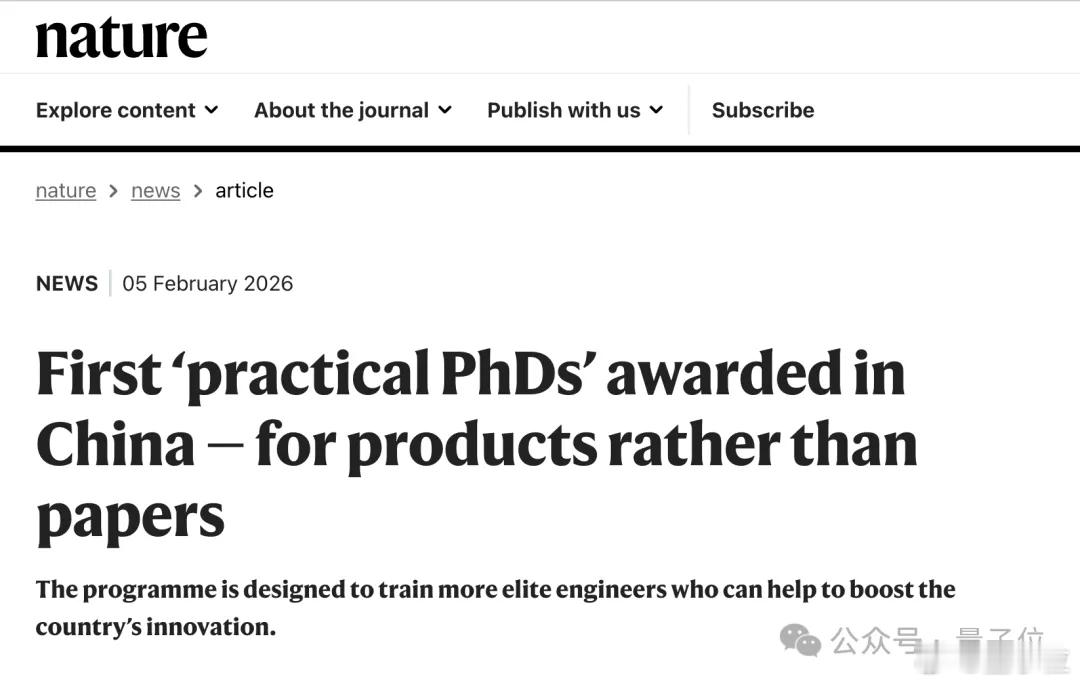Click the nature logo at top
This screenshot has height=685, width=1080.
coord(121,37)
